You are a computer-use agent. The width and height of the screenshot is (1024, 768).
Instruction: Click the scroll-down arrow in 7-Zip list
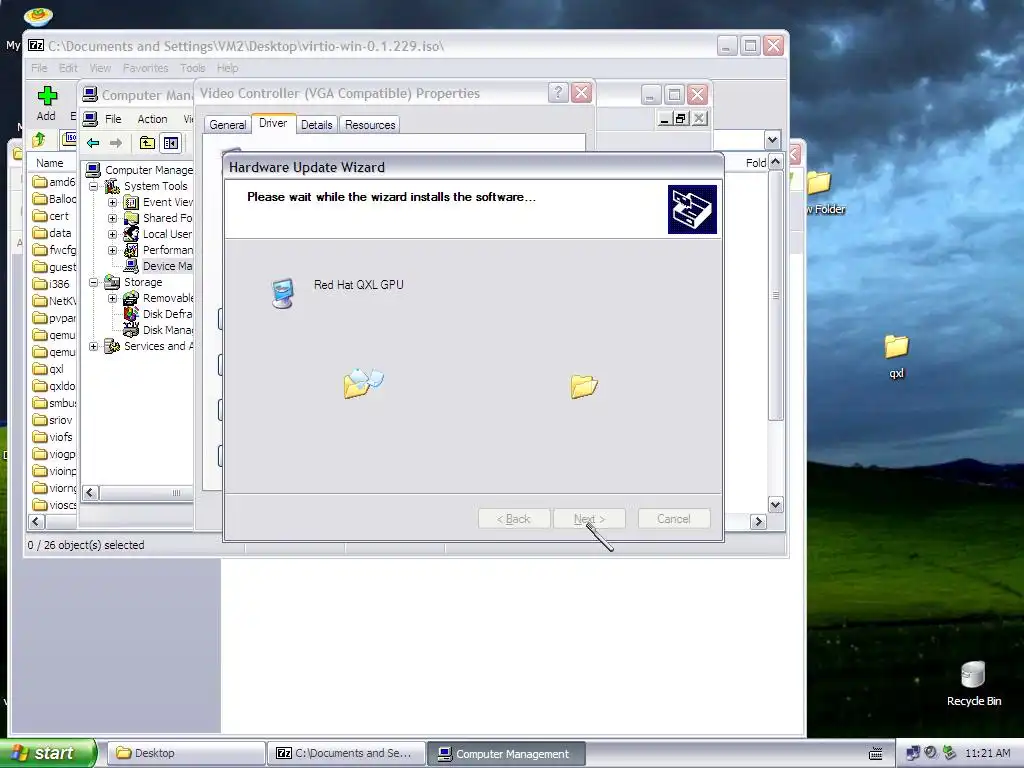pos(775,504)
